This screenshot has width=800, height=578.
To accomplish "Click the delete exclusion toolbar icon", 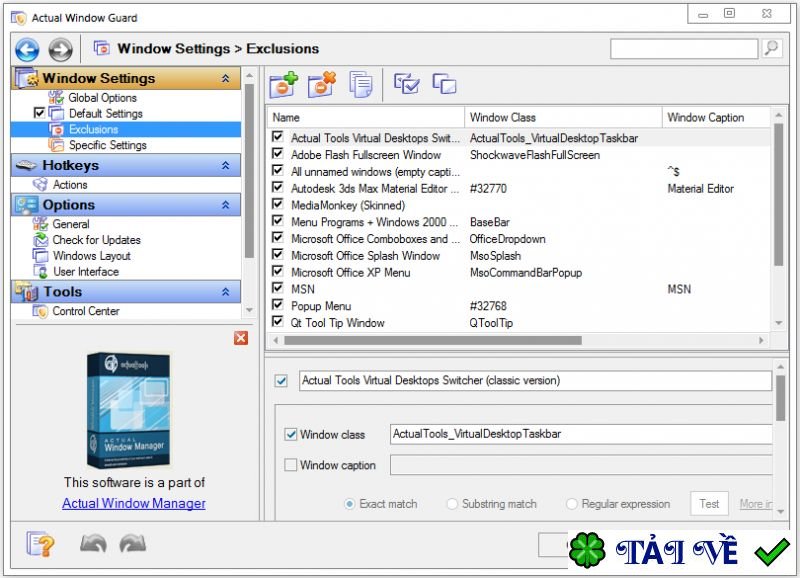I will [x=322, y=85].
